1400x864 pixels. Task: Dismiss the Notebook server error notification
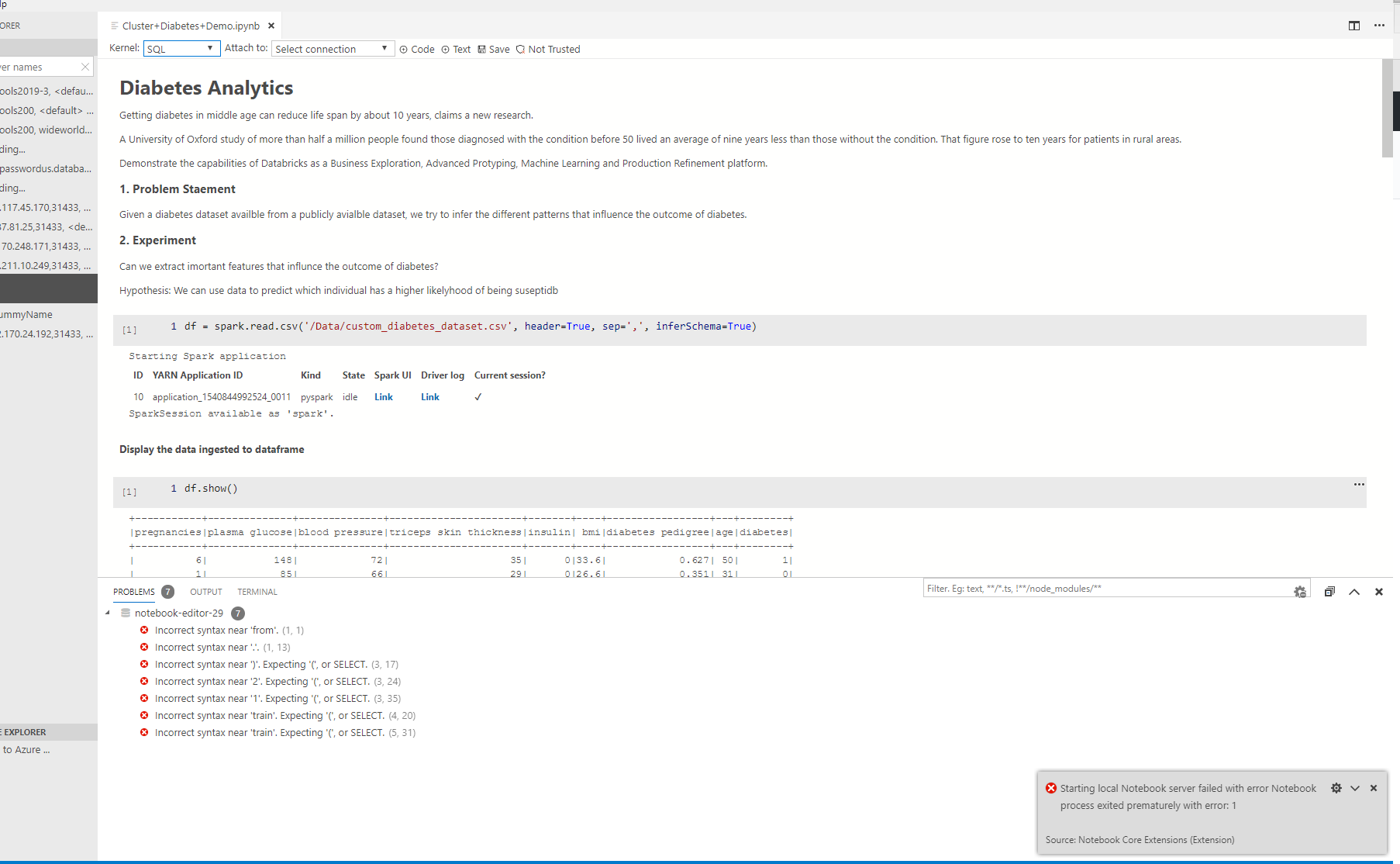pos(1374,788)
